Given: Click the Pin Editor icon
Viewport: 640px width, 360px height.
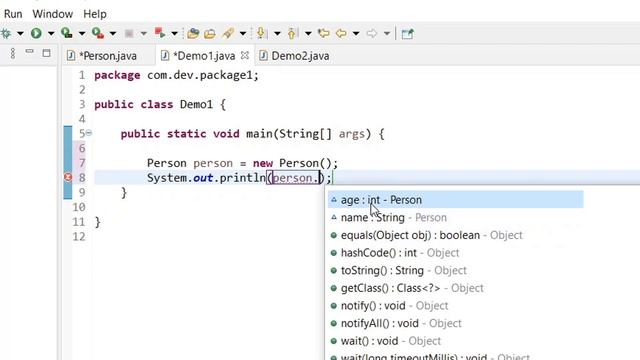Looking at the screenshot, I should click(407, 33).
